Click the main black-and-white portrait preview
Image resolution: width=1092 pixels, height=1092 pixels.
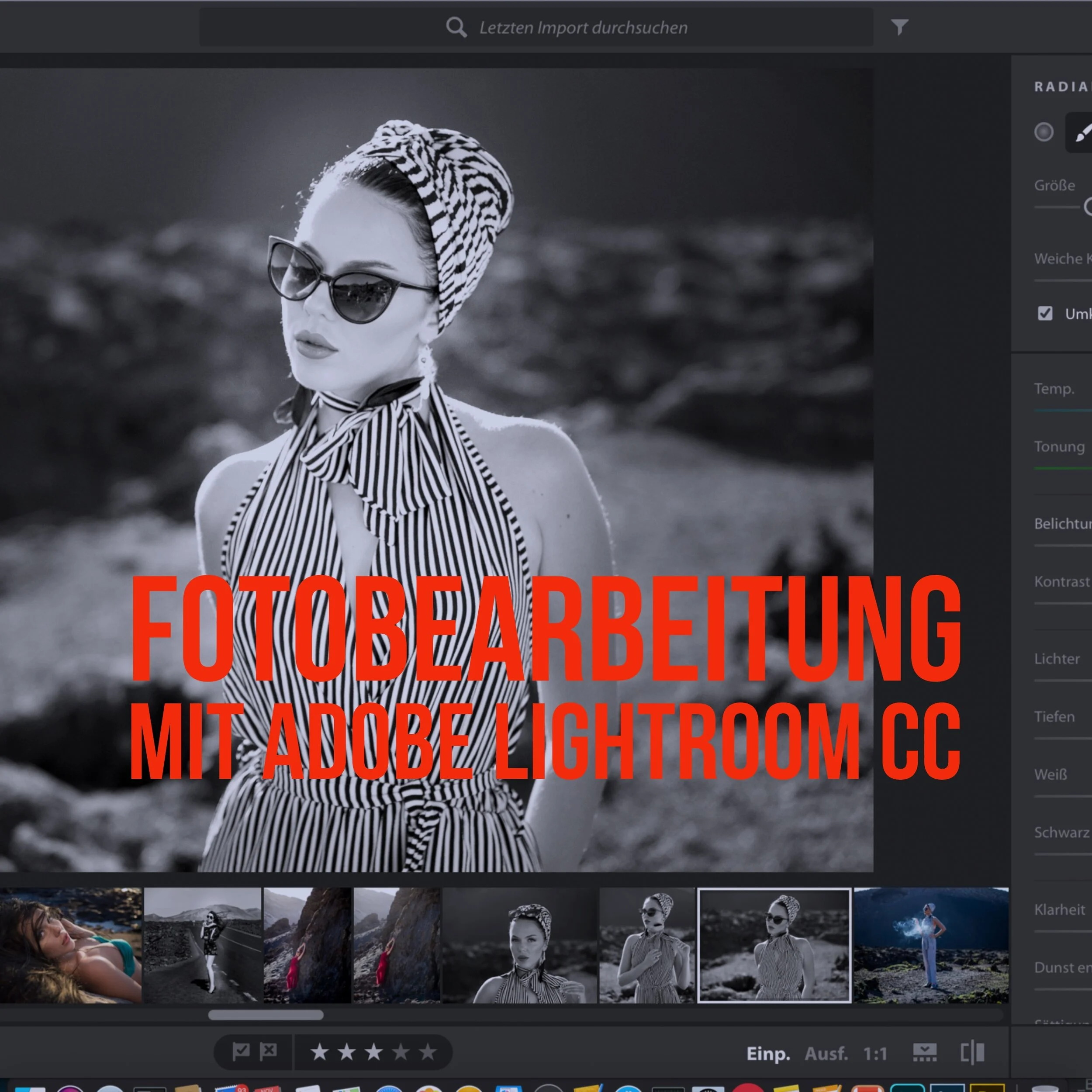pyautogui.click(x=436, y=470)
